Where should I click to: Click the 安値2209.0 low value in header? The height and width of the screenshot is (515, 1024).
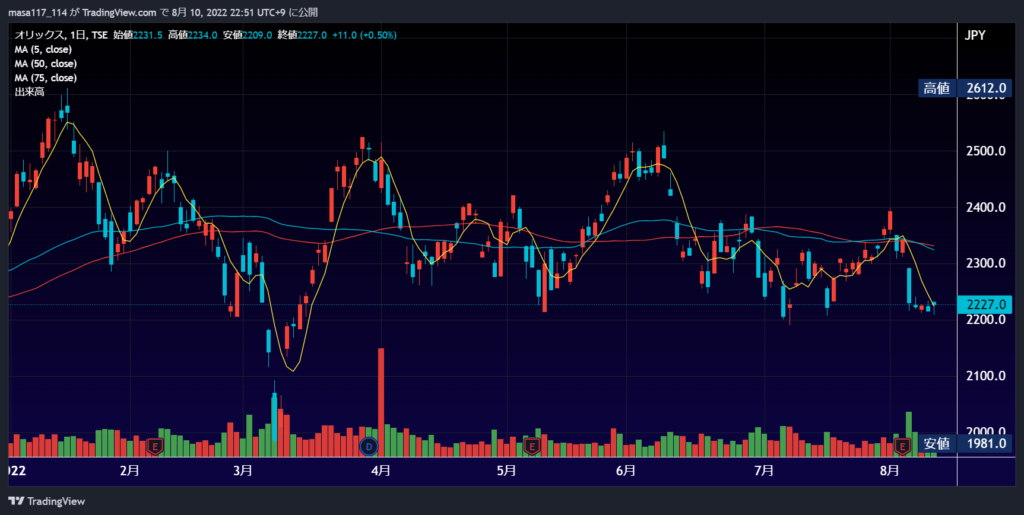click(x=248, y=35)
